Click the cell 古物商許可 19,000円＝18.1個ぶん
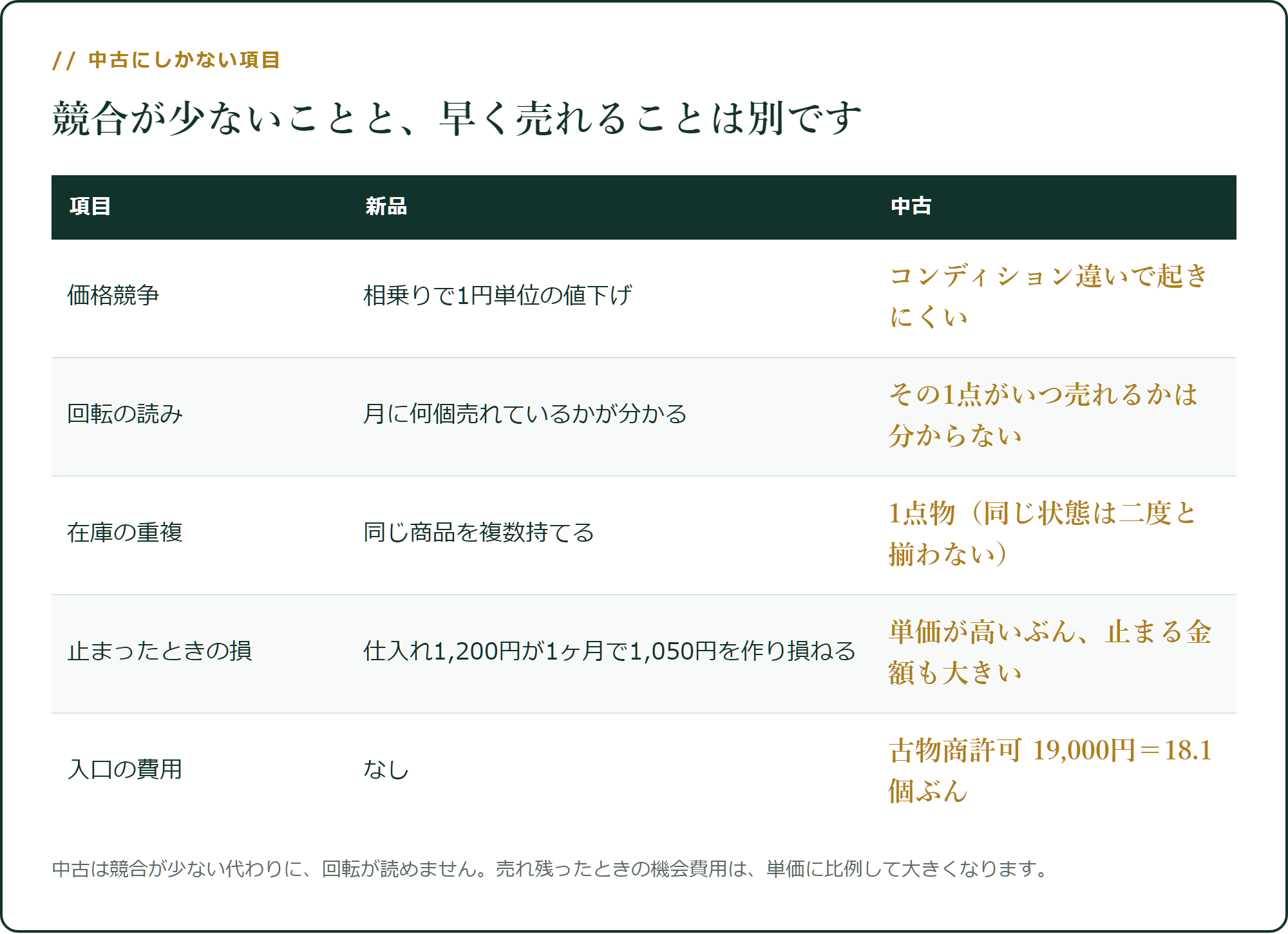Image resolution: width=1288 pixels, height=934 pixels. [1050, 770]
